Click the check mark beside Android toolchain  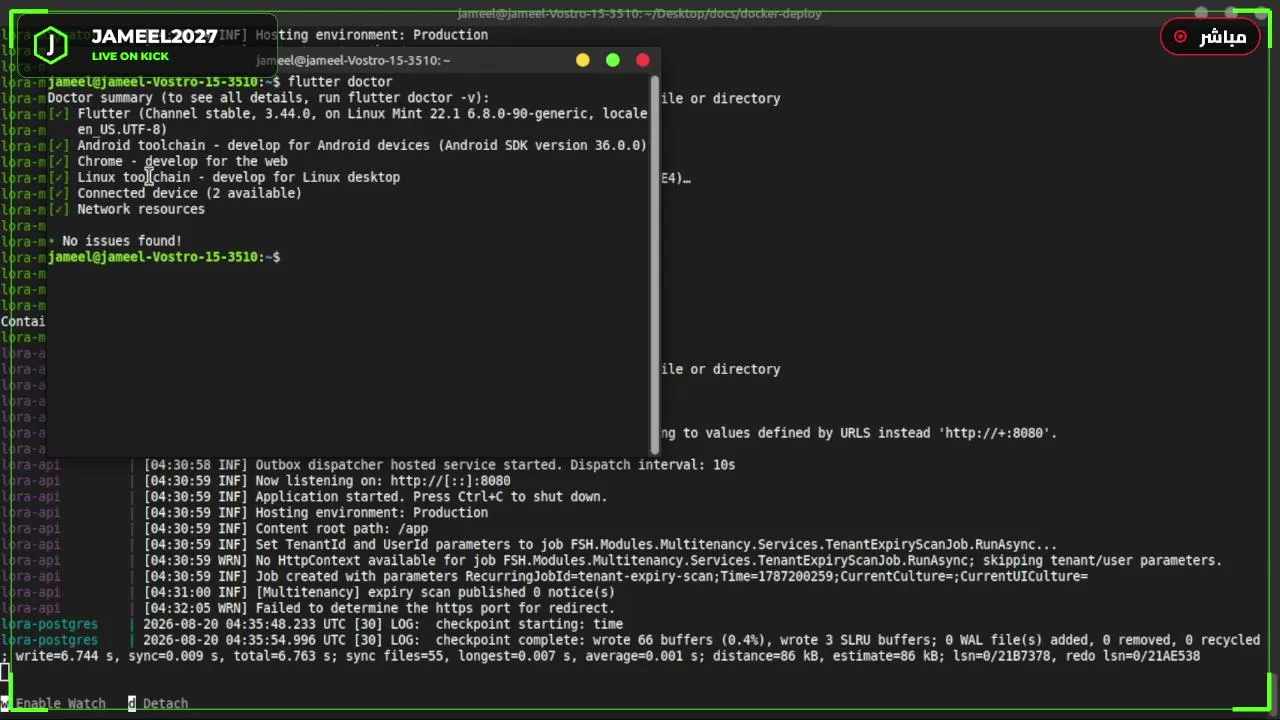click(x=59, y=145)
